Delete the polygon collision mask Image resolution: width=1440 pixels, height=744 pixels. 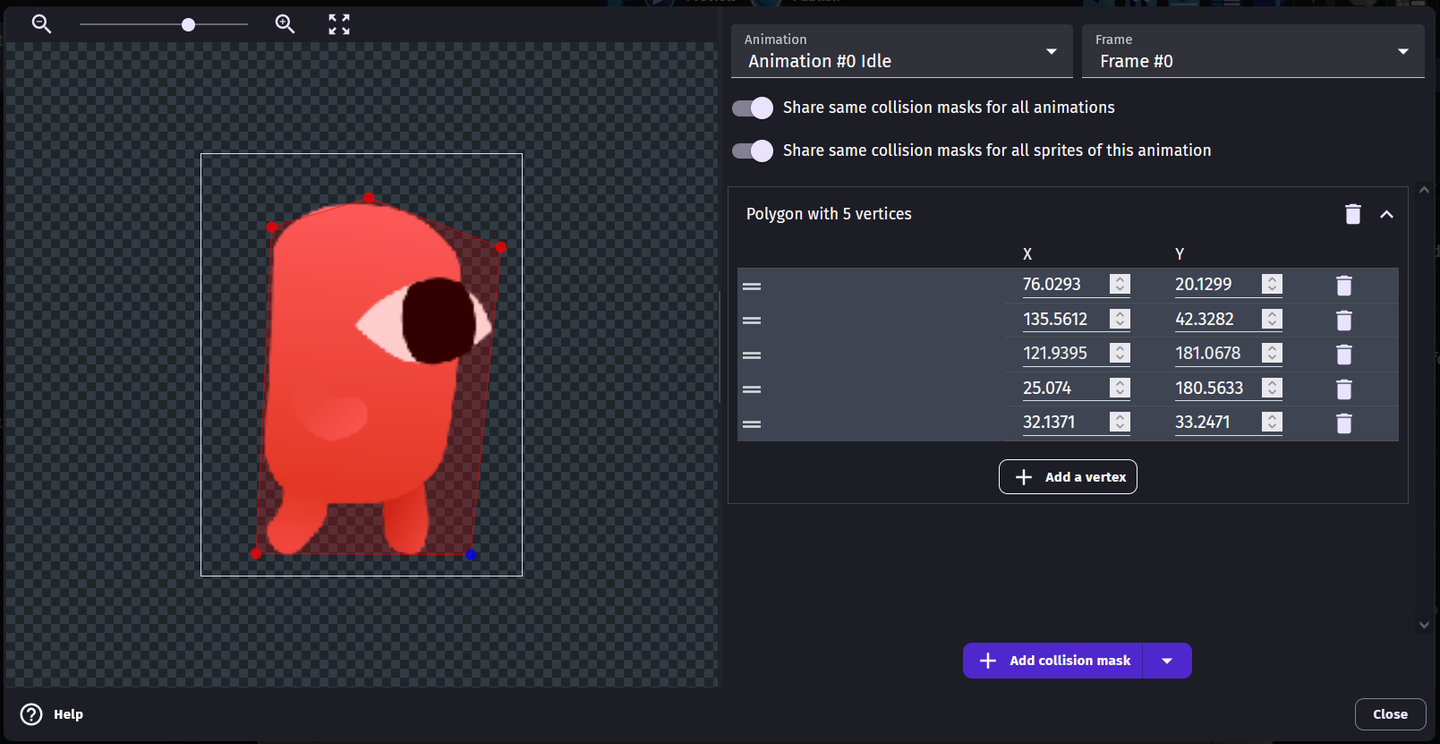tap(1353, 214)
